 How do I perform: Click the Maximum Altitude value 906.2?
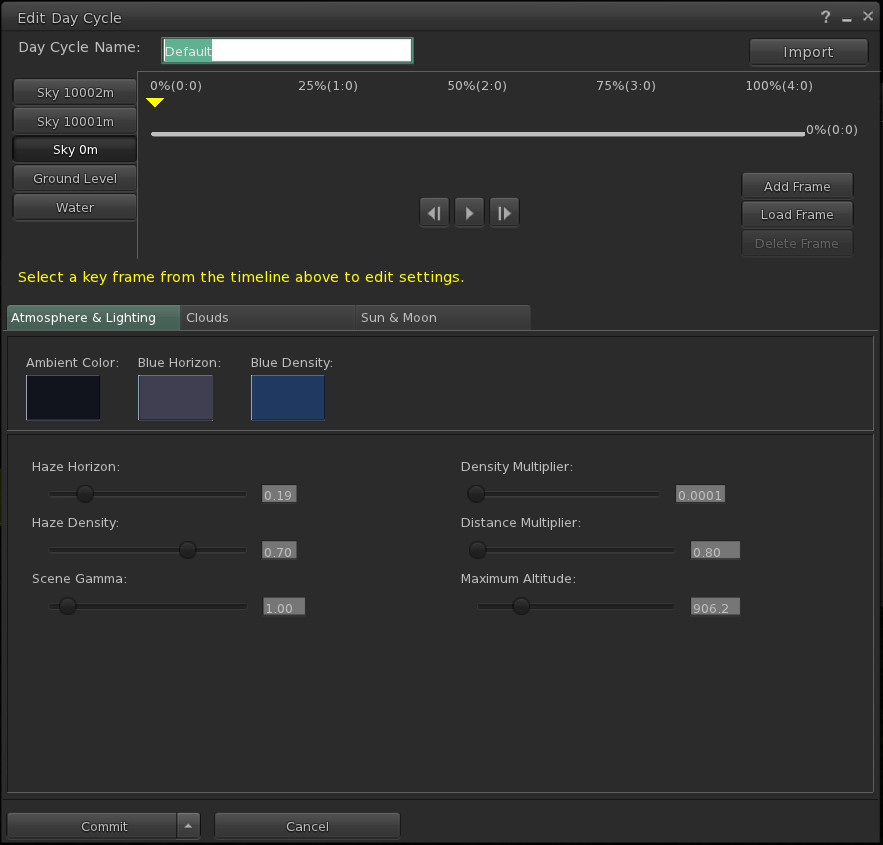pos(715,606)
